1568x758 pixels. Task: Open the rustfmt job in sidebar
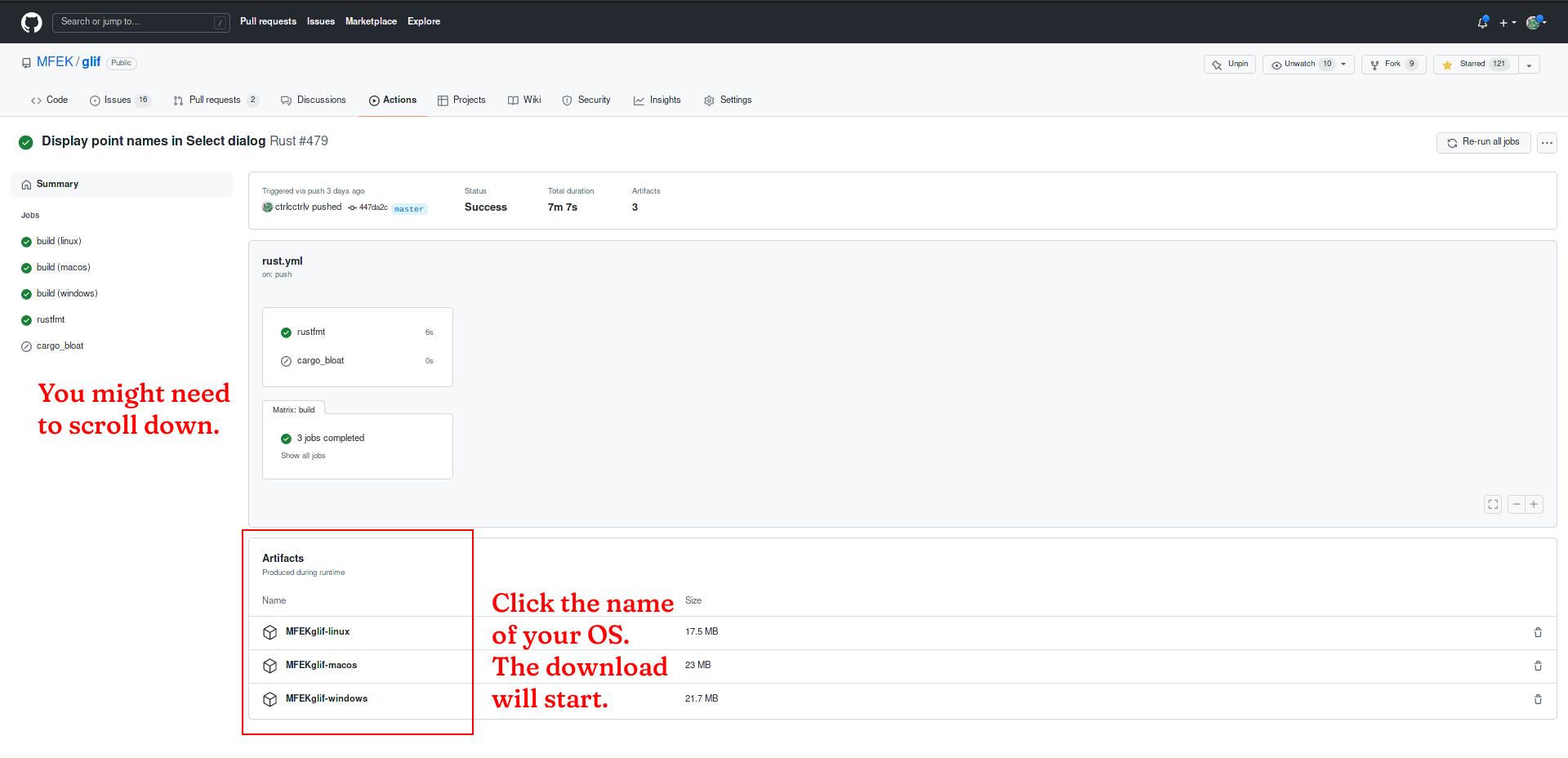coord(51,319)
